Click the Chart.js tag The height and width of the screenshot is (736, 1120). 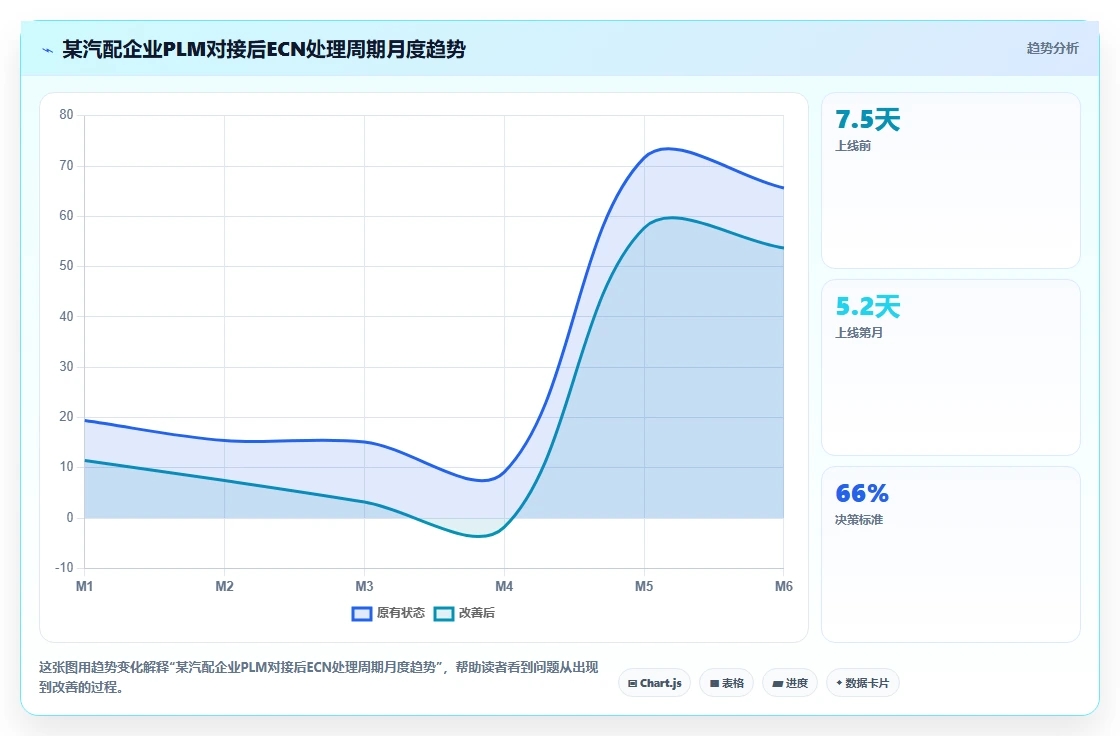654,683
